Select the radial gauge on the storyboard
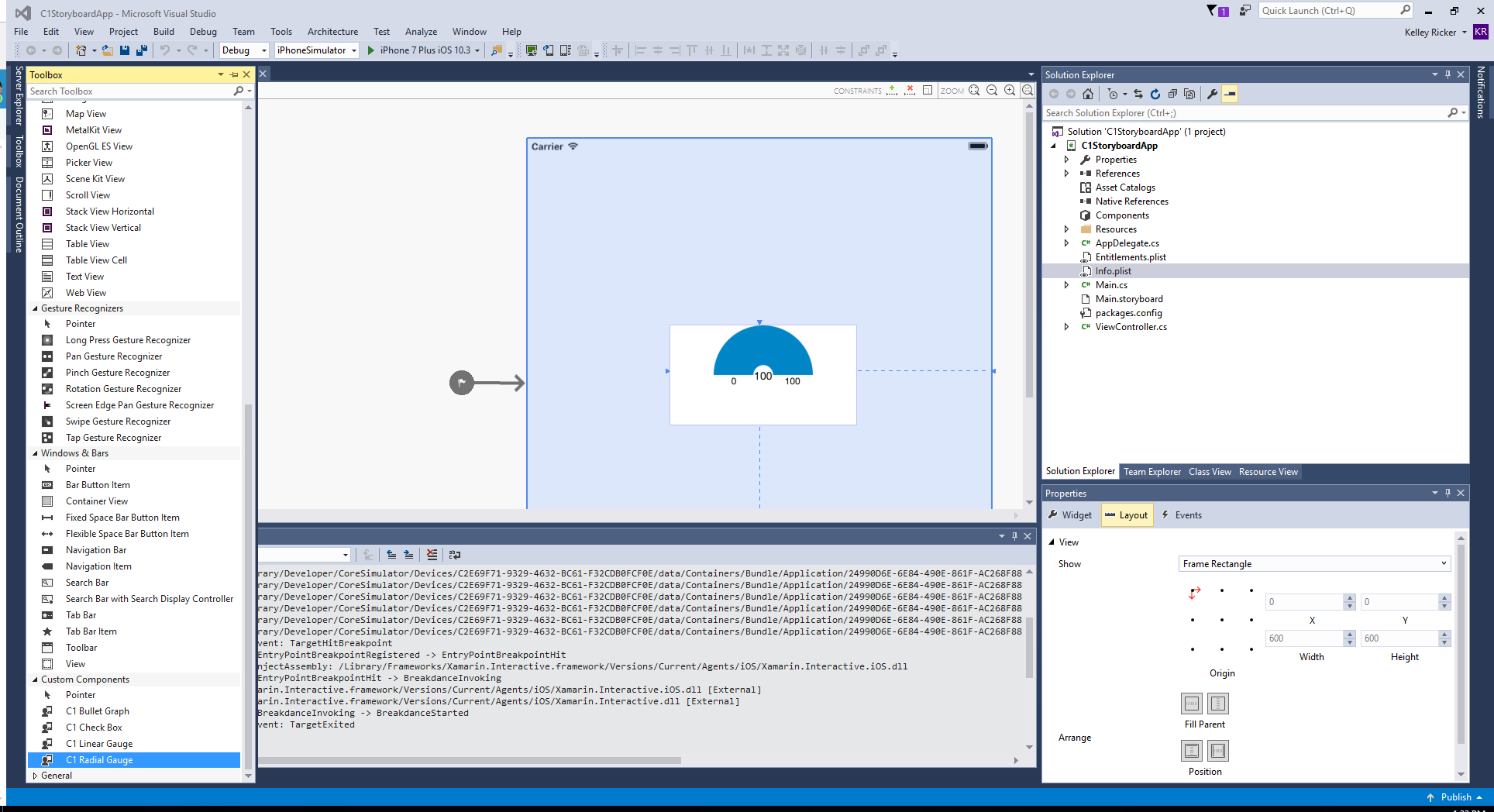The image size is (1494, 812). pos(762,374)
